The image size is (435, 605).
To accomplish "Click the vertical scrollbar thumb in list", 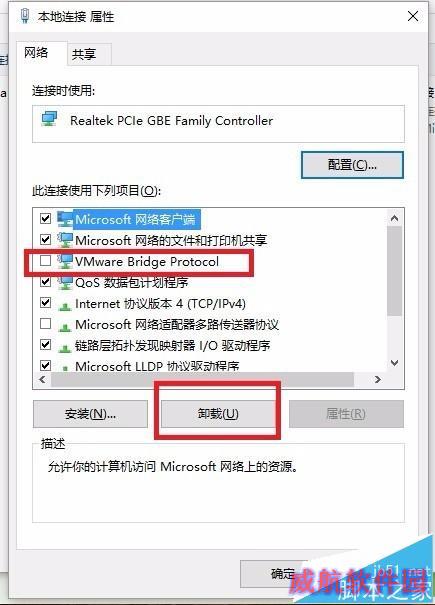I will click(394, 270).
